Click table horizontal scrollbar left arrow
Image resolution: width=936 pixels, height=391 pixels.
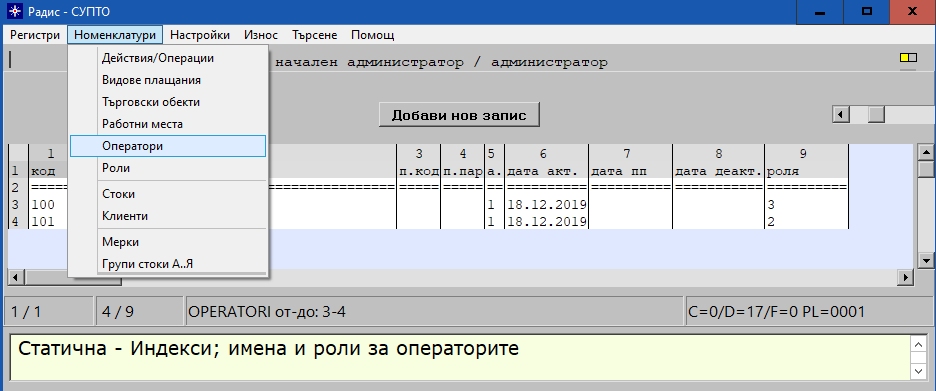point(16,277)
